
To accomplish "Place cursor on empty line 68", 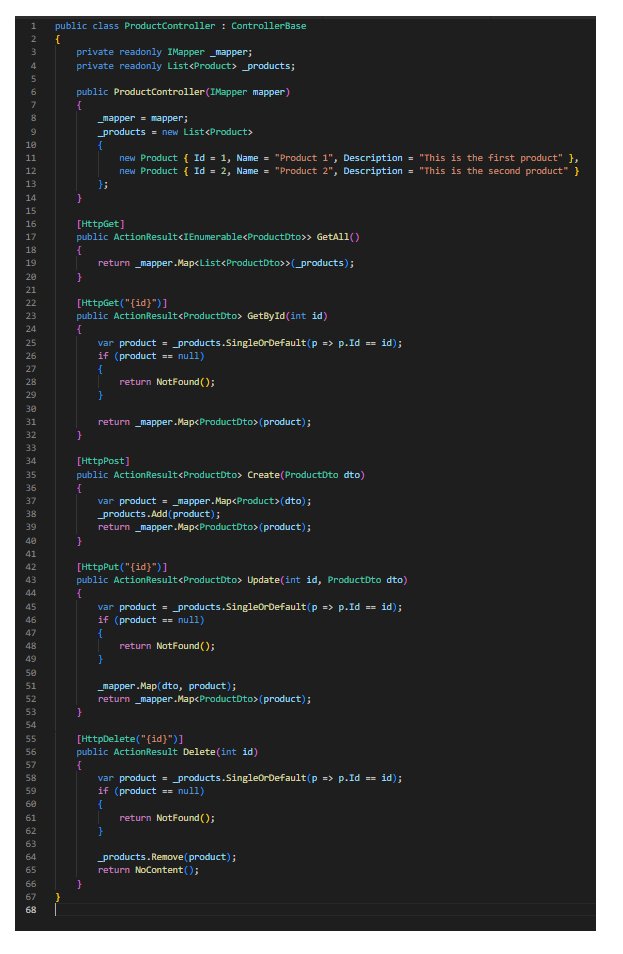I will (x=325, y=910).
